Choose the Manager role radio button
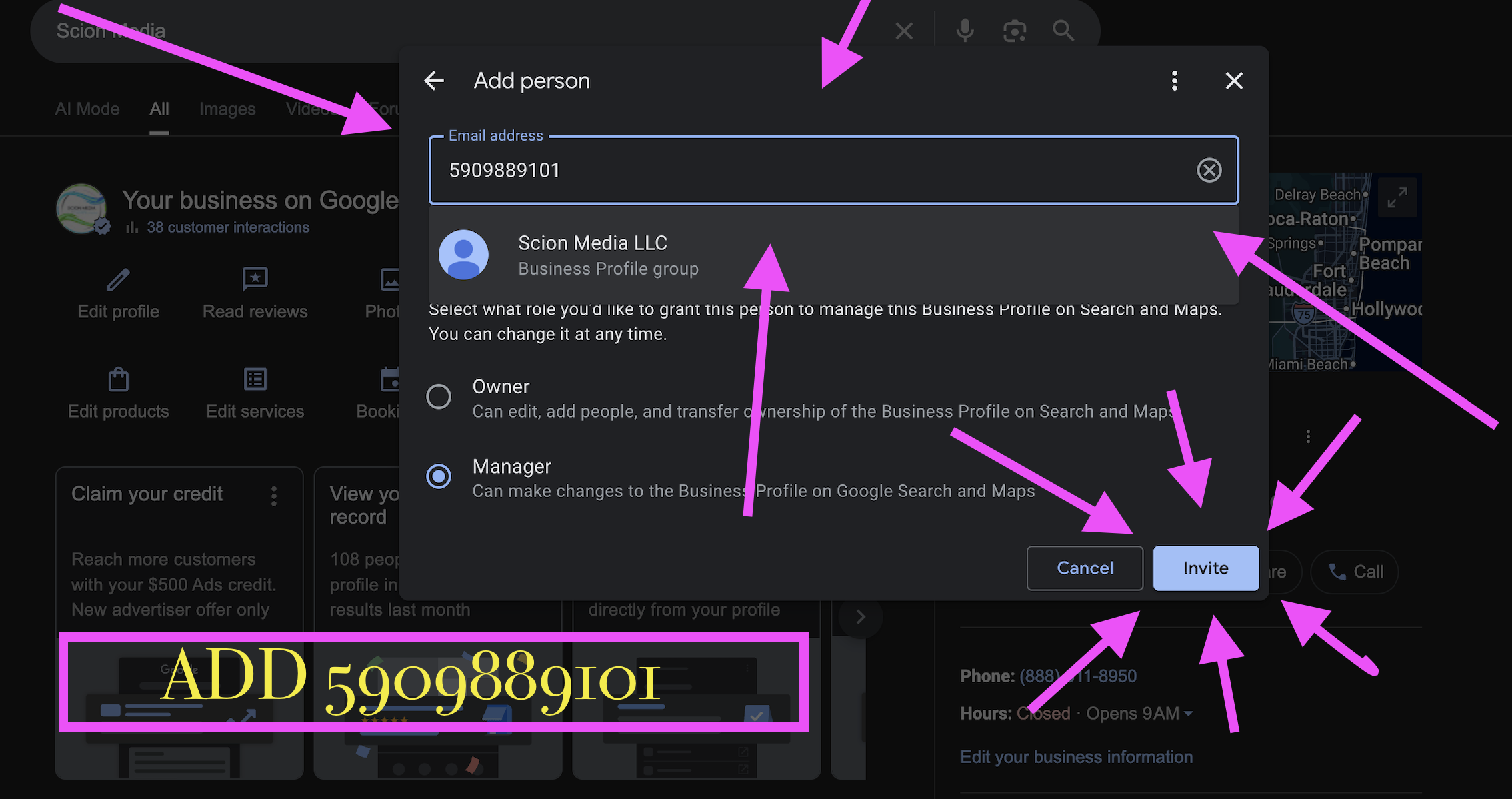Viewport: 1512px width, 799px height. [x=439, y=476]
